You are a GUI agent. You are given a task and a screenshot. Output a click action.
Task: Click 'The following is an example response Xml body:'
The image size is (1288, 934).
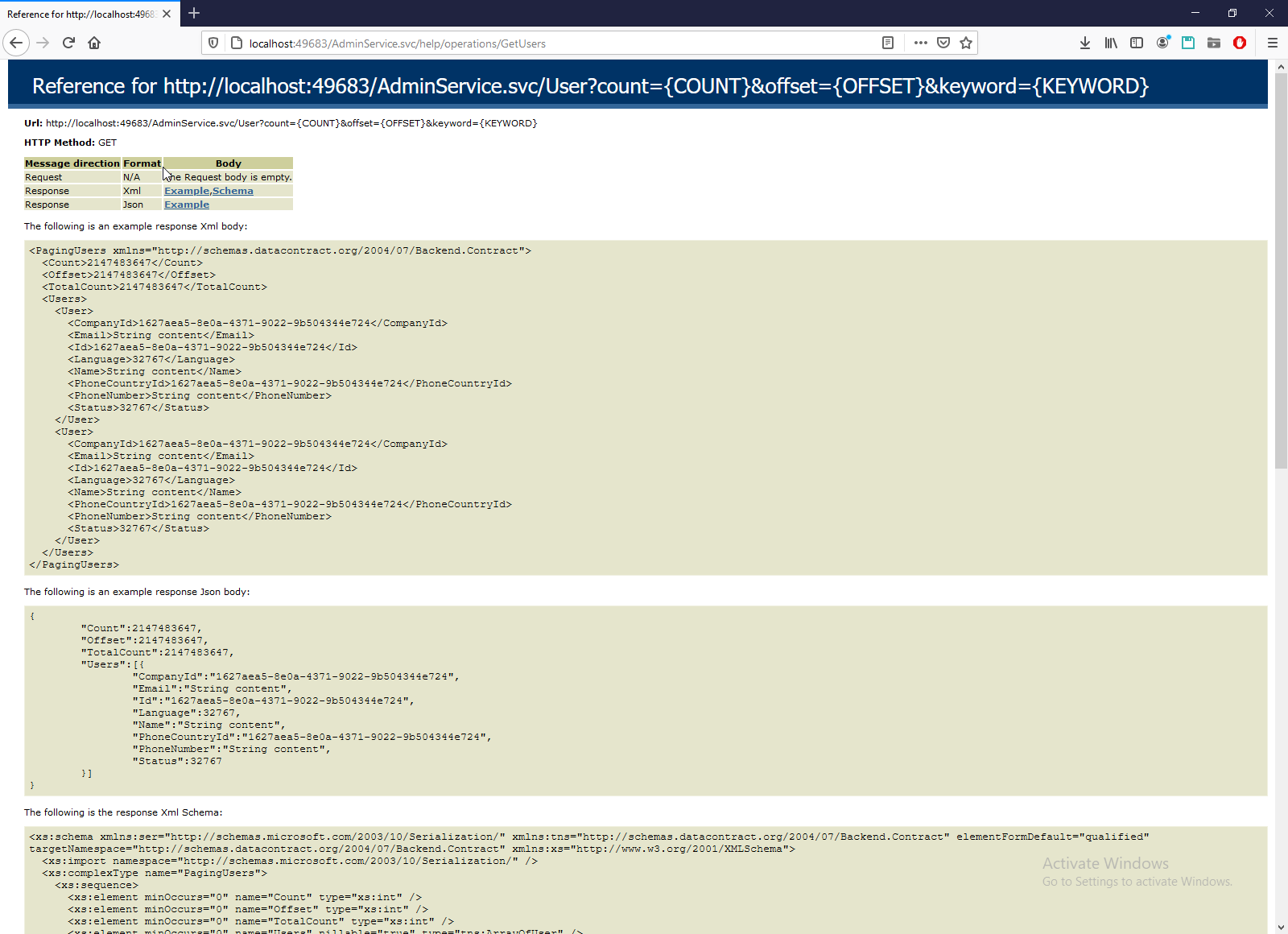point(136,226)
